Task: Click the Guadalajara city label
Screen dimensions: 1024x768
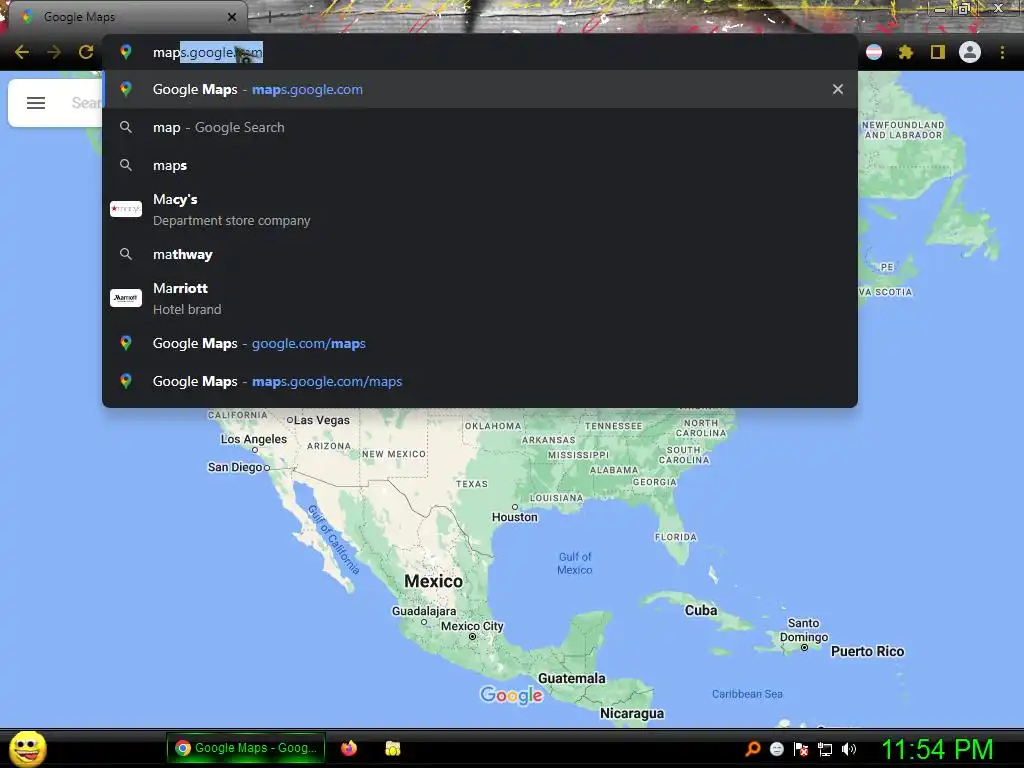Action: (424, 611)
